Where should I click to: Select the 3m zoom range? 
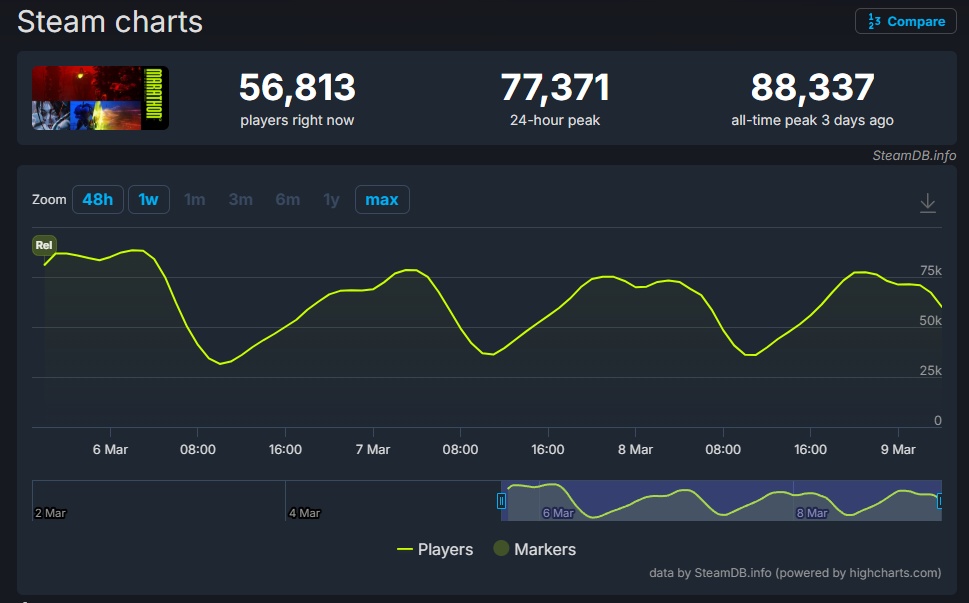pyautogui.click(x=240, y=199)
